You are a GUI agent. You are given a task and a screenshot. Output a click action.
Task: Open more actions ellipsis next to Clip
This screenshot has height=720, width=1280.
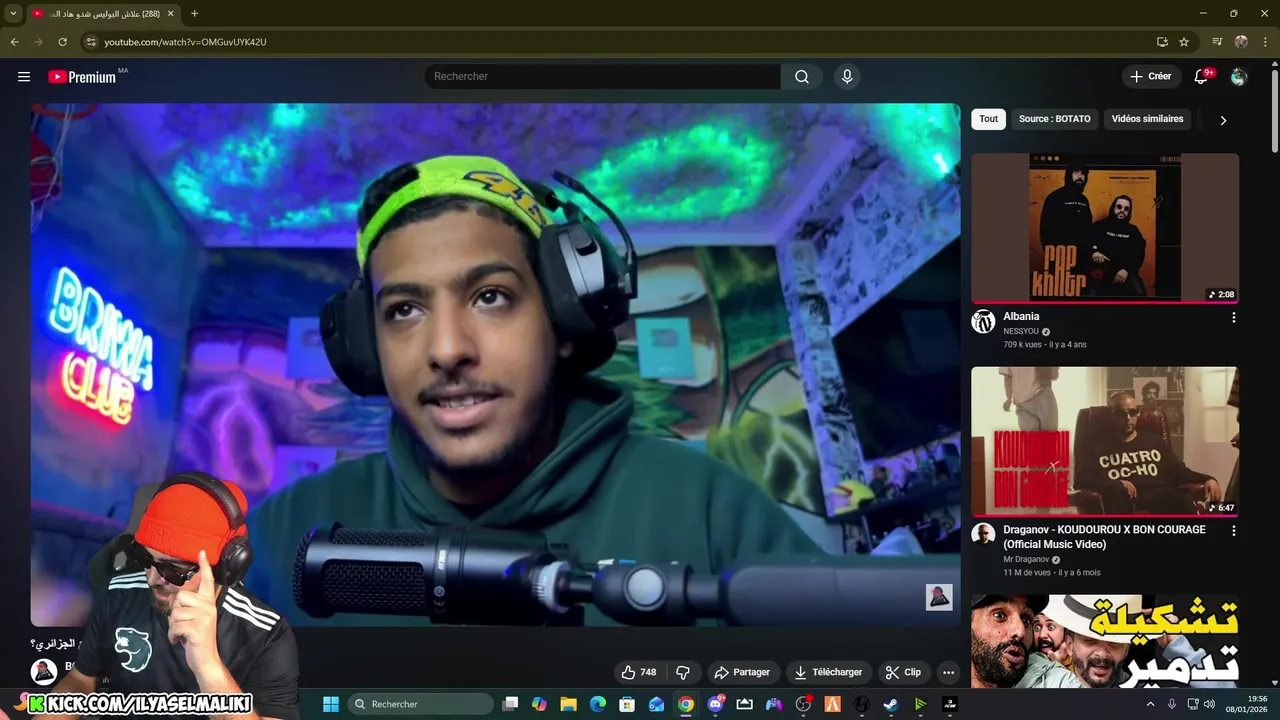(948, 672)
